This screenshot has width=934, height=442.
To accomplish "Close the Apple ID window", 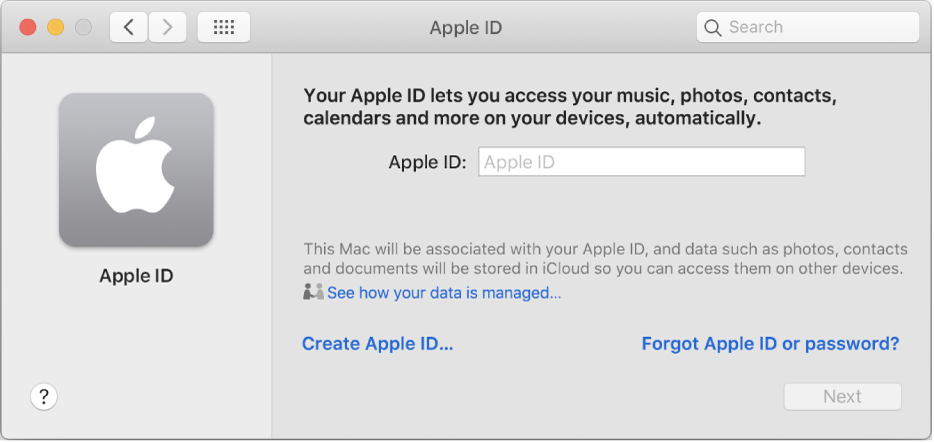I will pos(28,28).
